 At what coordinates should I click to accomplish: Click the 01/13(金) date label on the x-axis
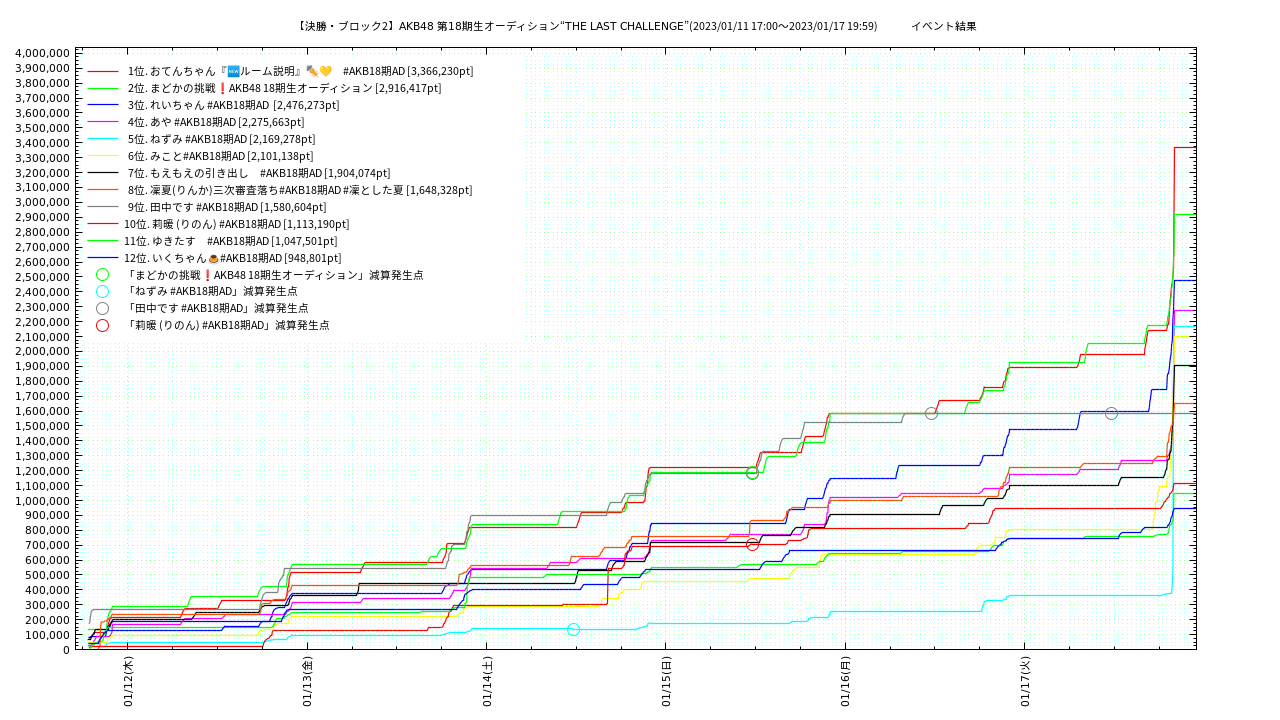point(308,682)
